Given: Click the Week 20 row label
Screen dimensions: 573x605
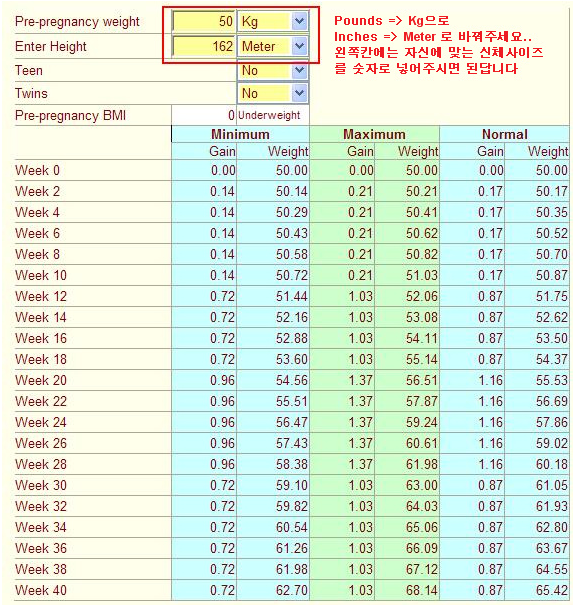Looking at the screenshot, I should pyautogui.click(x=41, y=380).
